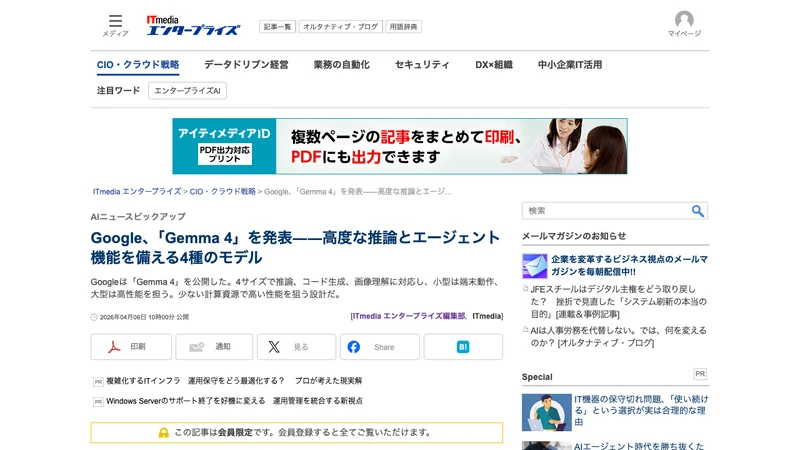The image size is (800, 450).
Task: Open オルタナティブ・ブログ button
Action: [340, 27]
